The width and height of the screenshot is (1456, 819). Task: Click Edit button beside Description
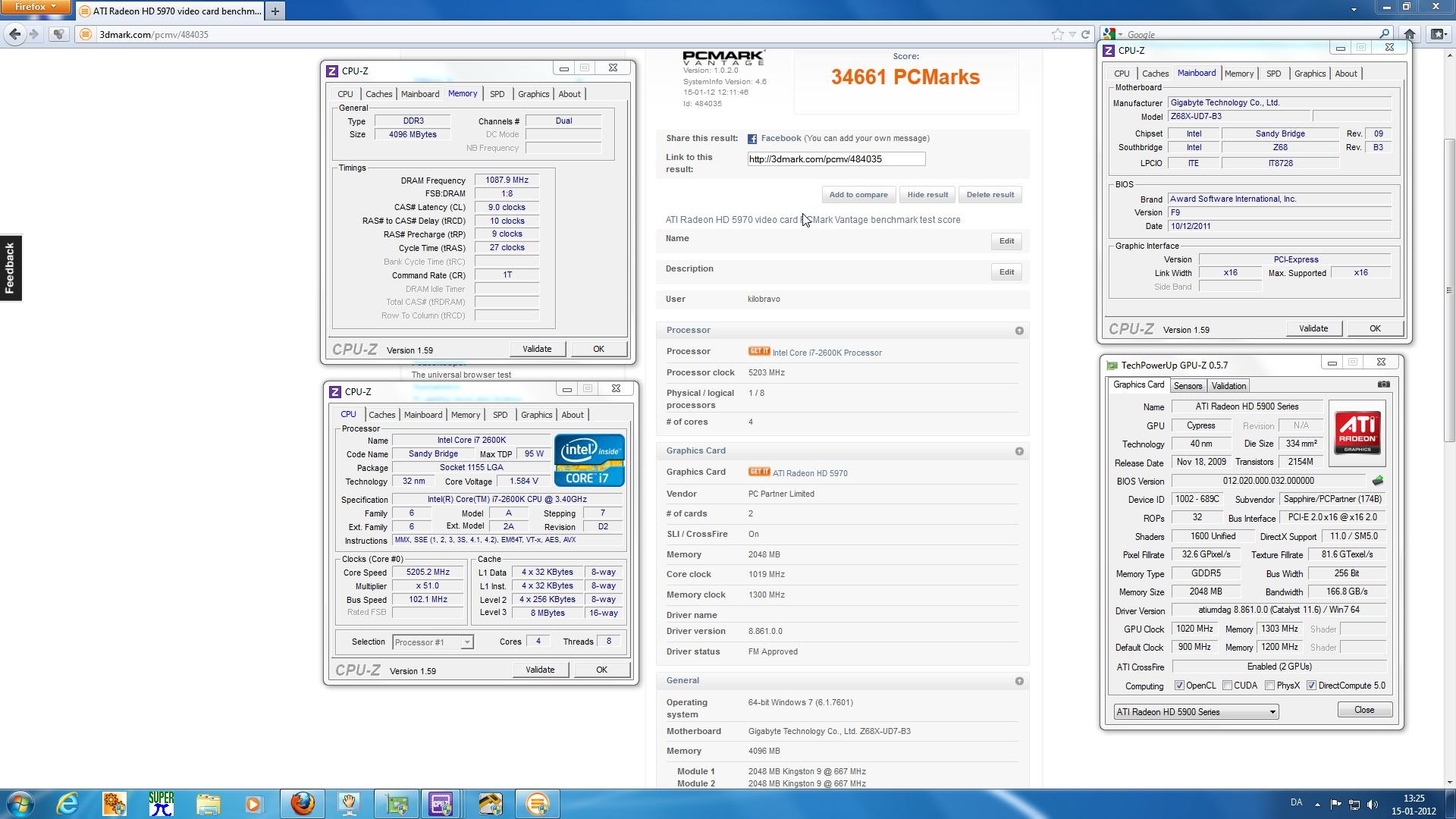tap(1006, 272)
